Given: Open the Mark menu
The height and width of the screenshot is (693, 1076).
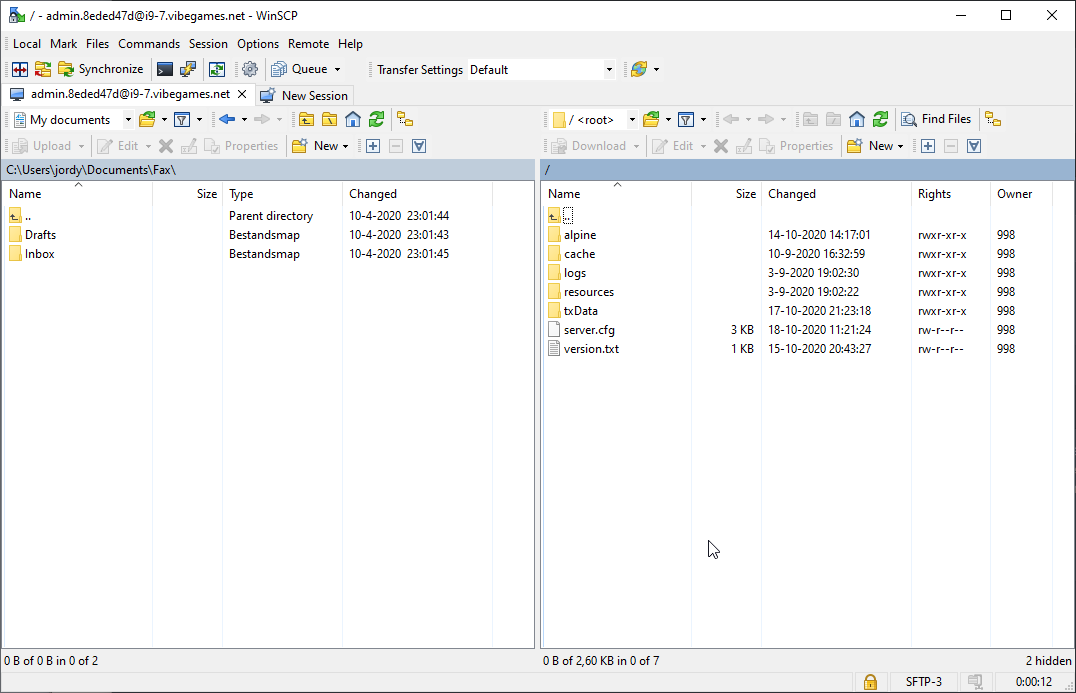Looking at the screenshot, I should 63,44.
